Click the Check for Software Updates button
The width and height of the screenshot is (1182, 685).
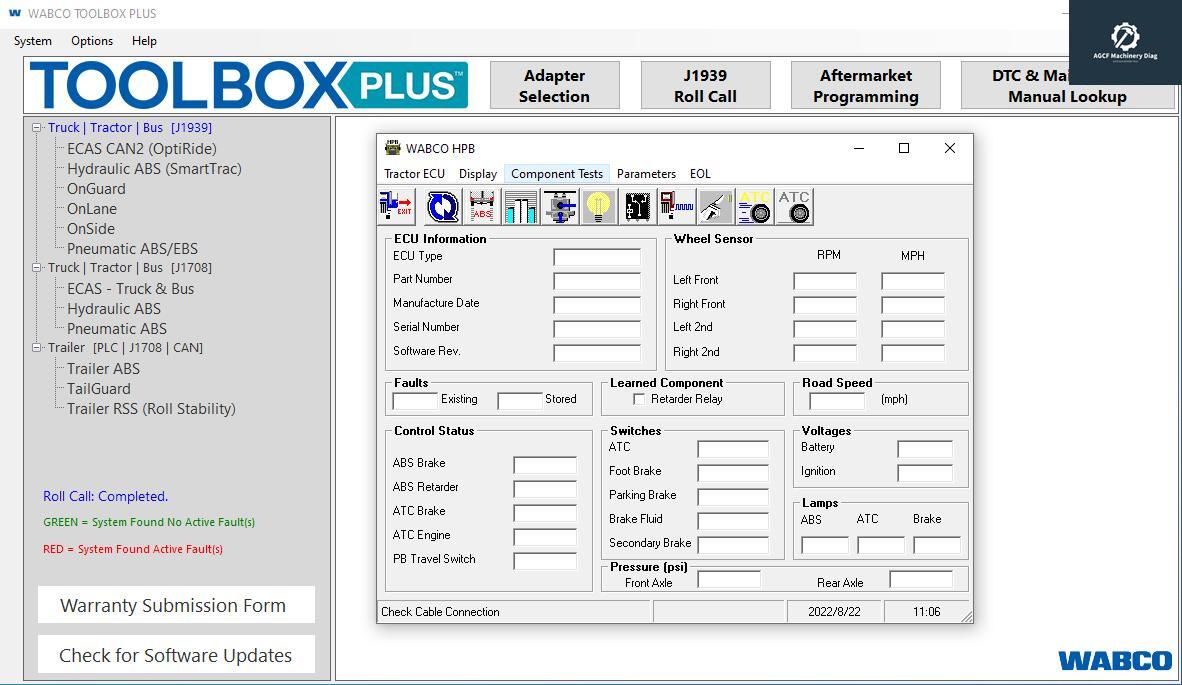[x=175, y=654]
